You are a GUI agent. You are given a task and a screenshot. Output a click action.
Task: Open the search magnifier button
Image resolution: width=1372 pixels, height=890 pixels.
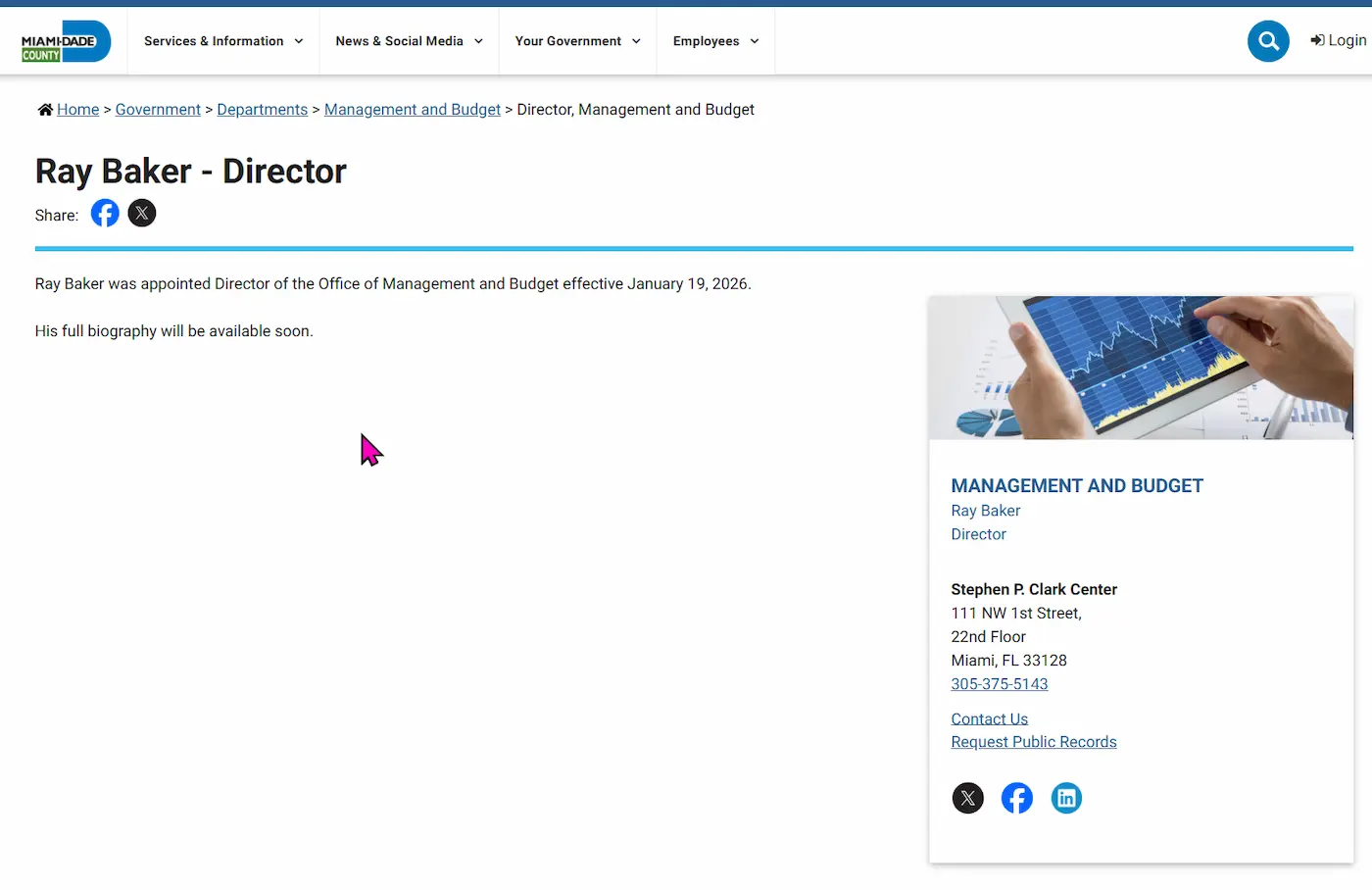[1268, 41]
